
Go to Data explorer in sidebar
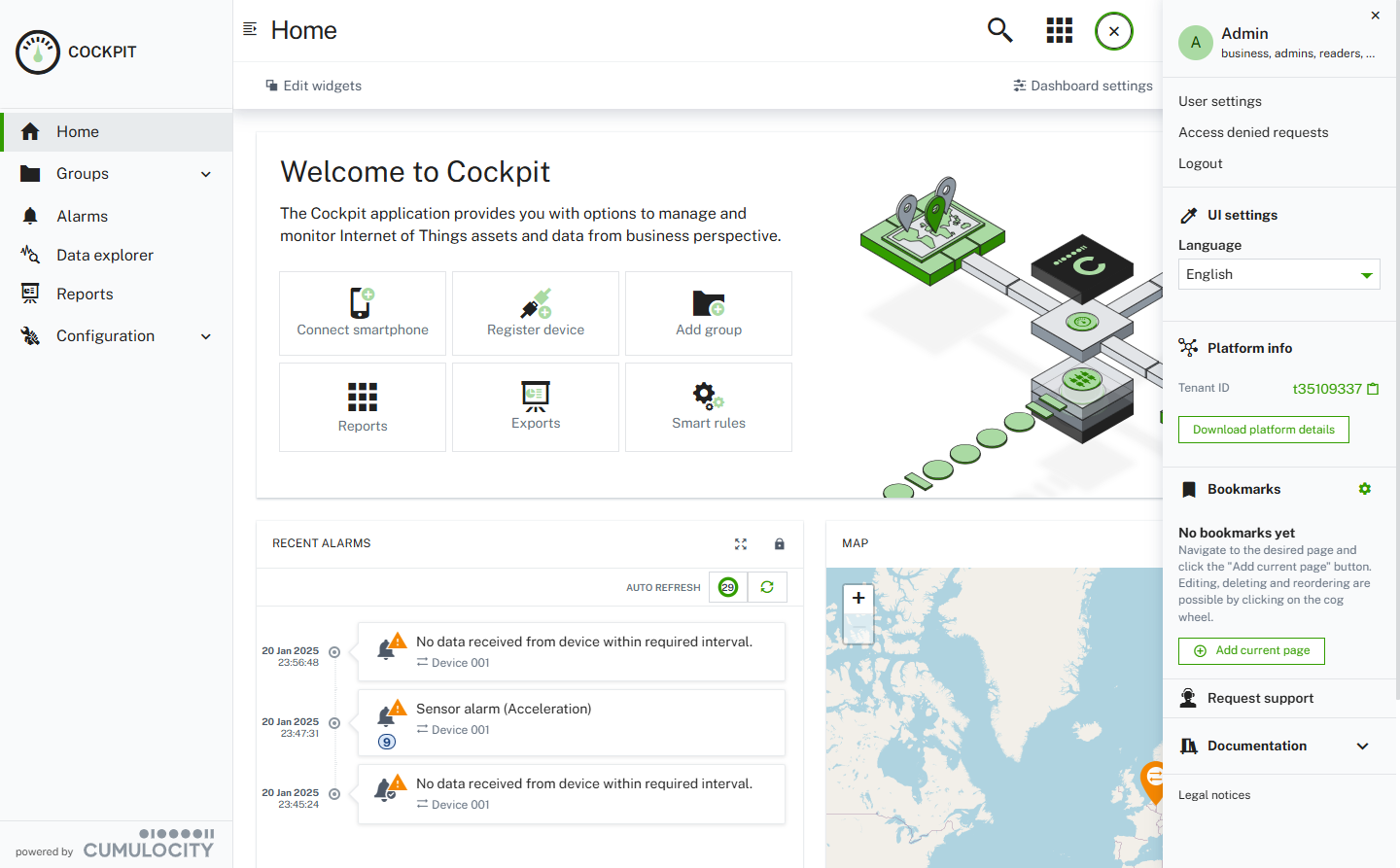pyautogui.click(x=105, y=255)
